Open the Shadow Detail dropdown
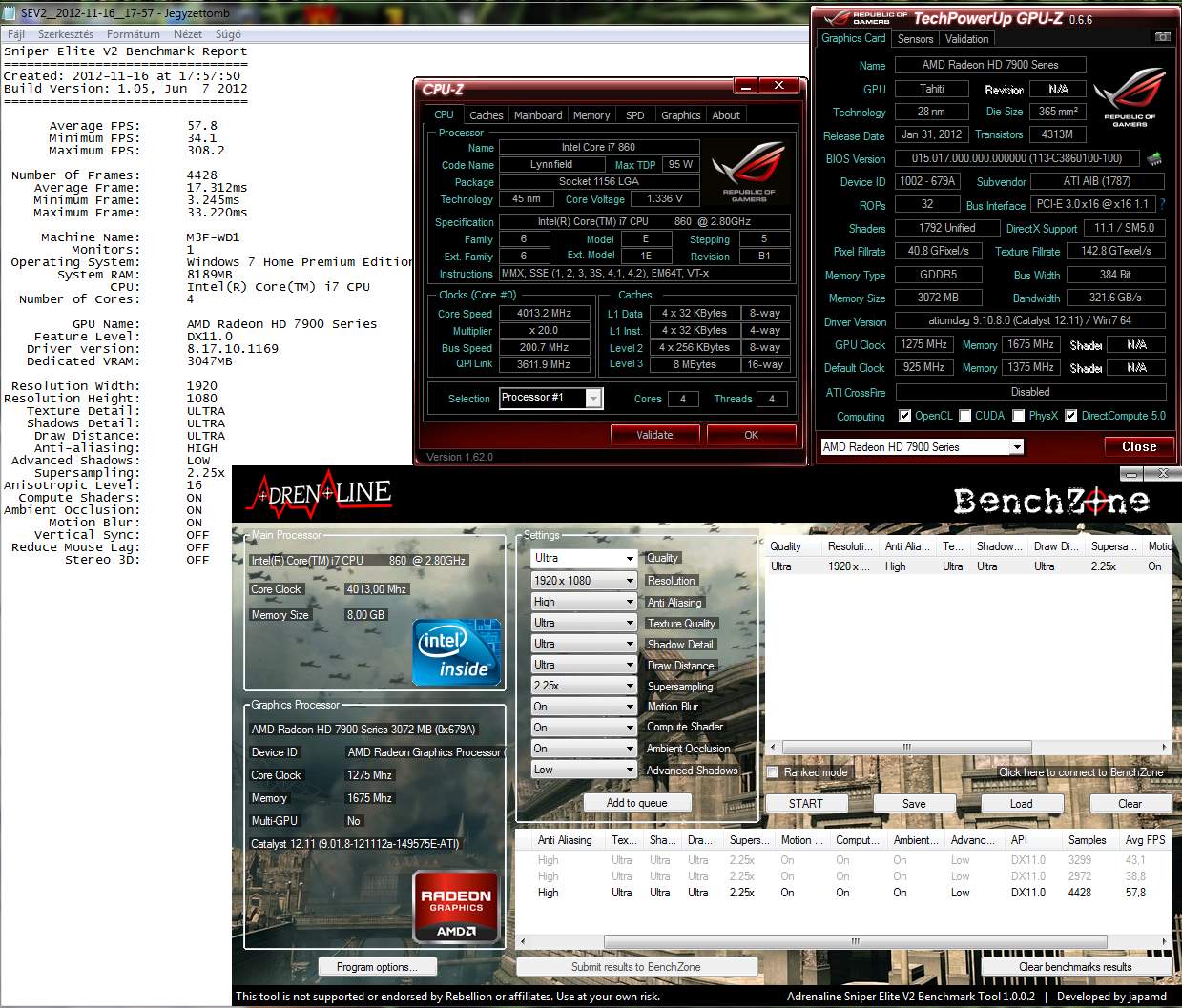Viewport: 1182px width, 1008px height. [x=584, y=644]
